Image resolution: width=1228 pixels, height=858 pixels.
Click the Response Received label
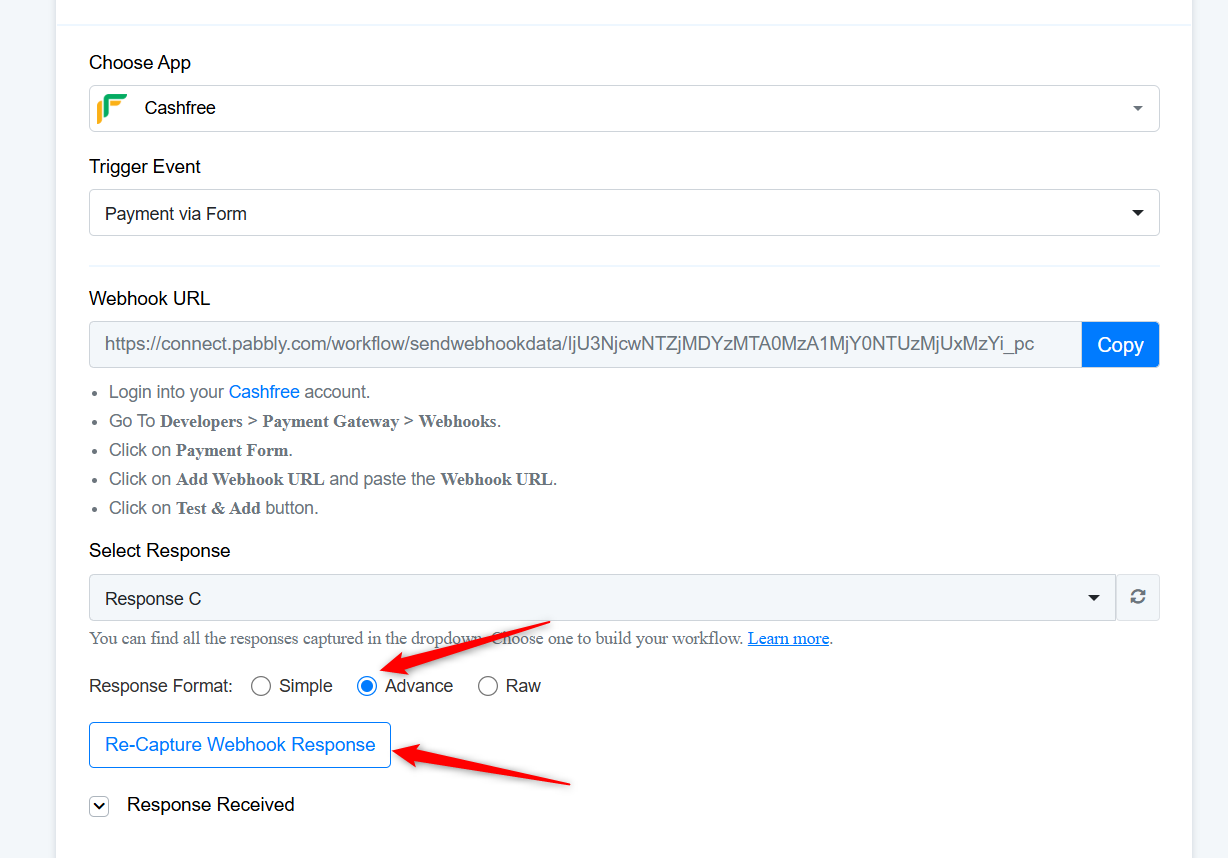211,805
